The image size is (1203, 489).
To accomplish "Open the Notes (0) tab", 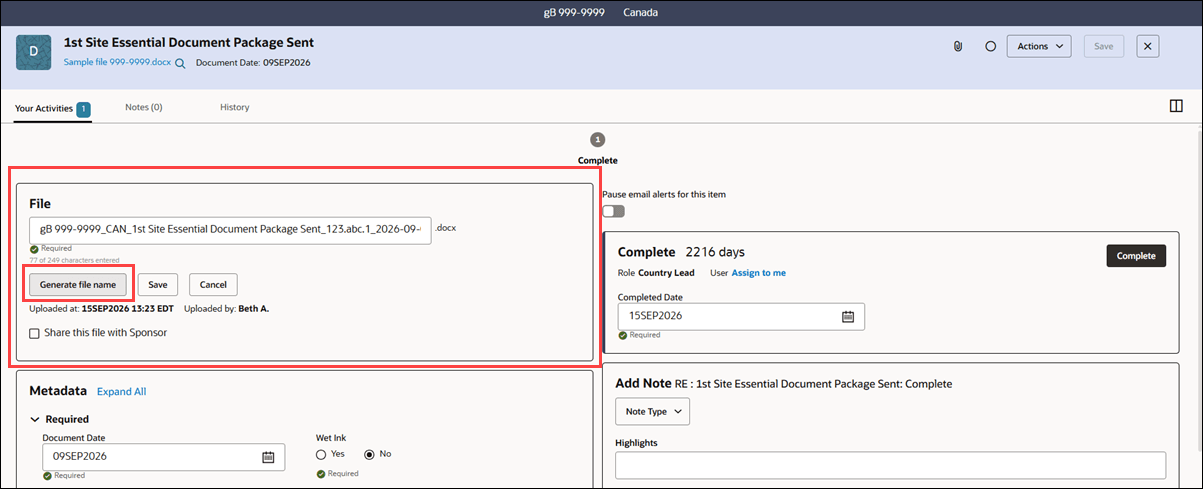I will click(144, 107).
